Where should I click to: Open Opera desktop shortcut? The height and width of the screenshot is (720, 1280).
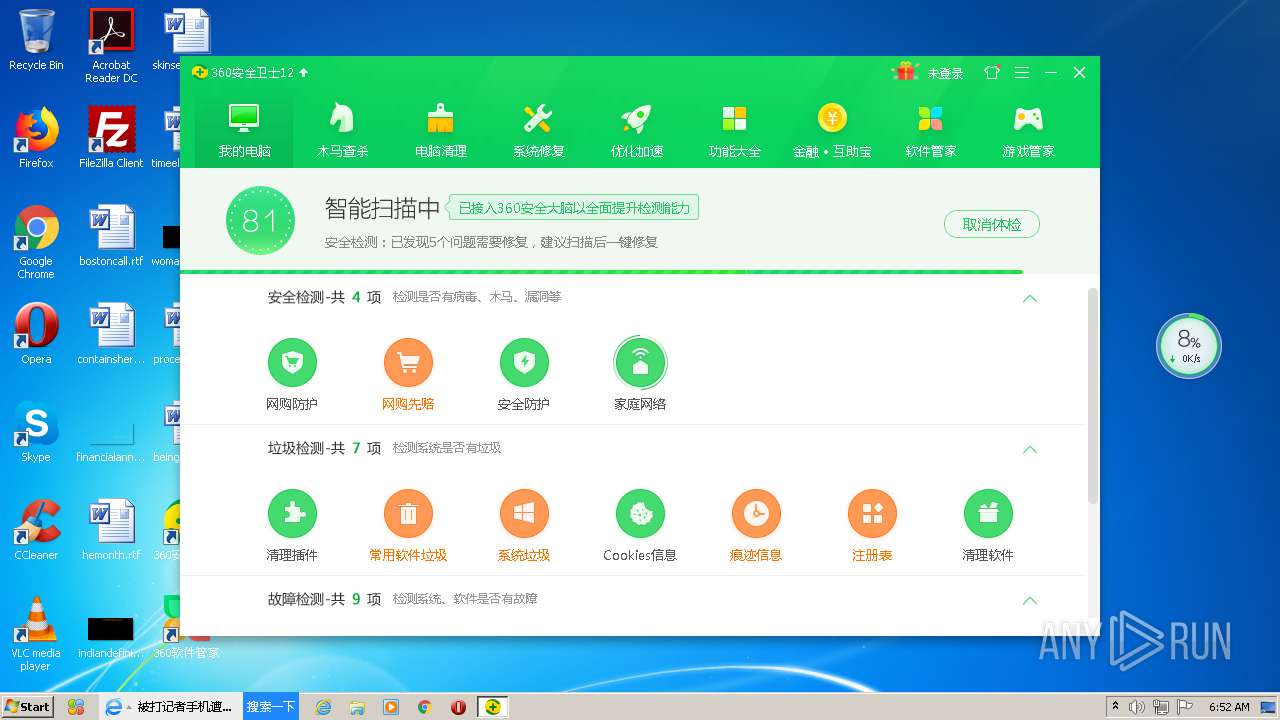(x=36, y=333)
